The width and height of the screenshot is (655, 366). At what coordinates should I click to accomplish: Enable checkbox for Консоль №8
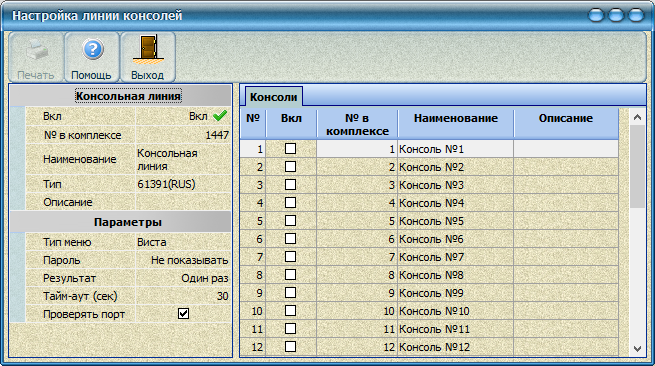click(x=290, y=274)
